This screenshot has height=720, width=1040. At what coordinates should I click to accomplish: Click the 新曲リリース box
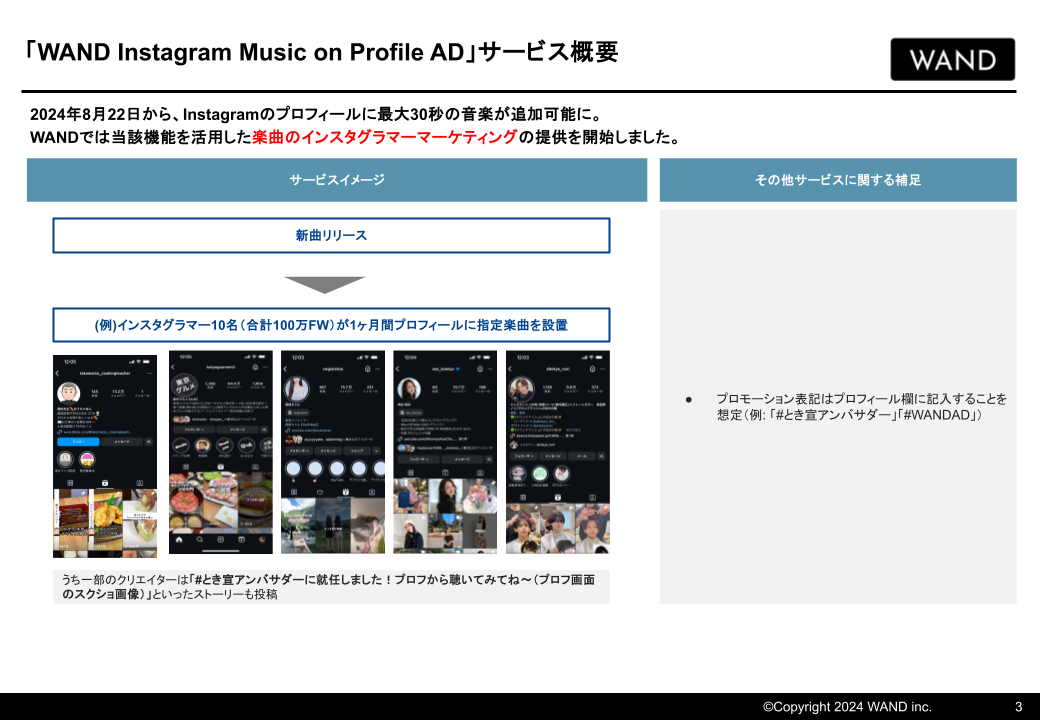pyautogui.click(x=331, y=235)
